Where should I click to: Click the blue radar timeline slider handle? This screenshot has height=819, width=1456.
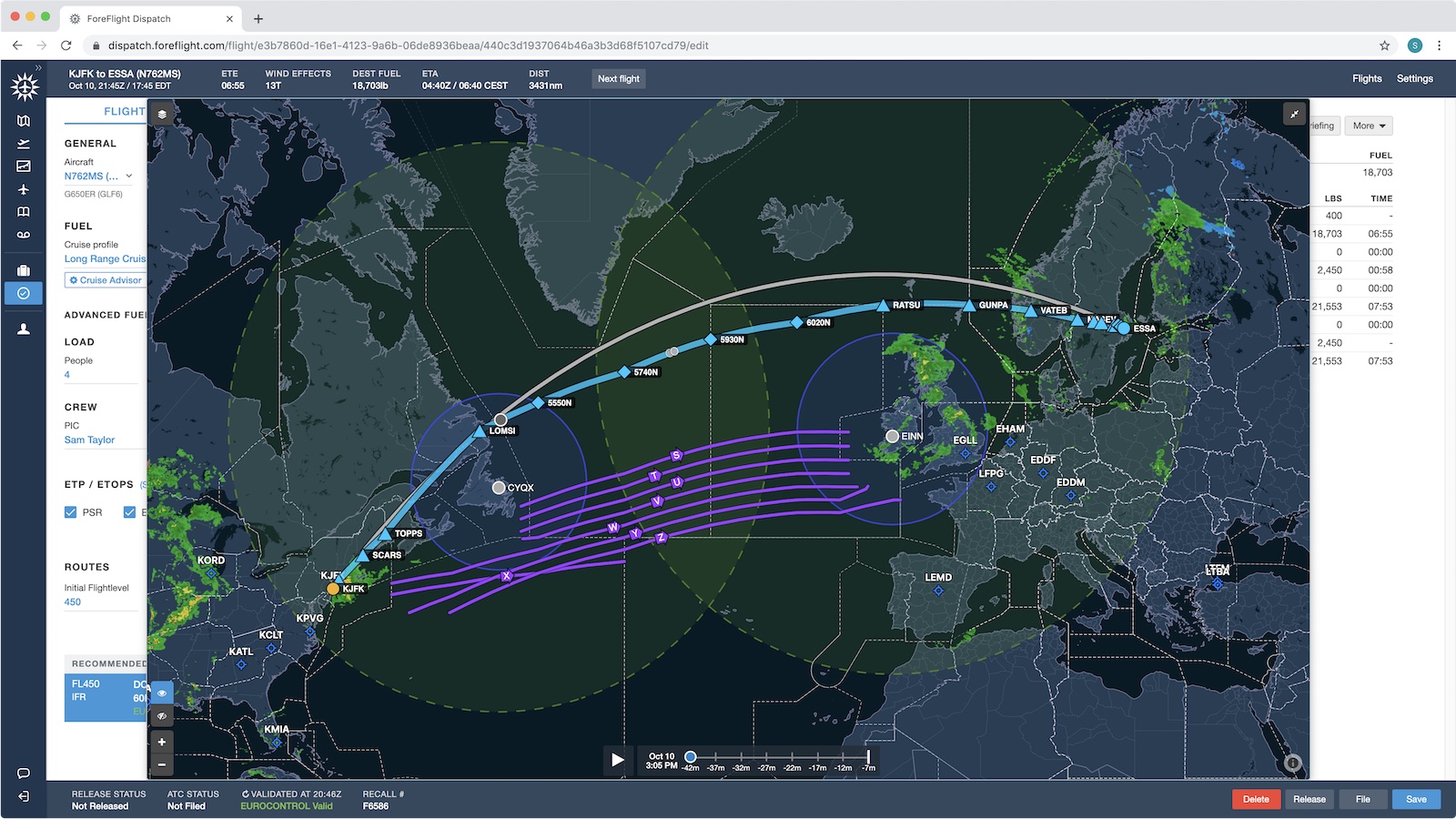pyautogui.click(x=691, y=756)
